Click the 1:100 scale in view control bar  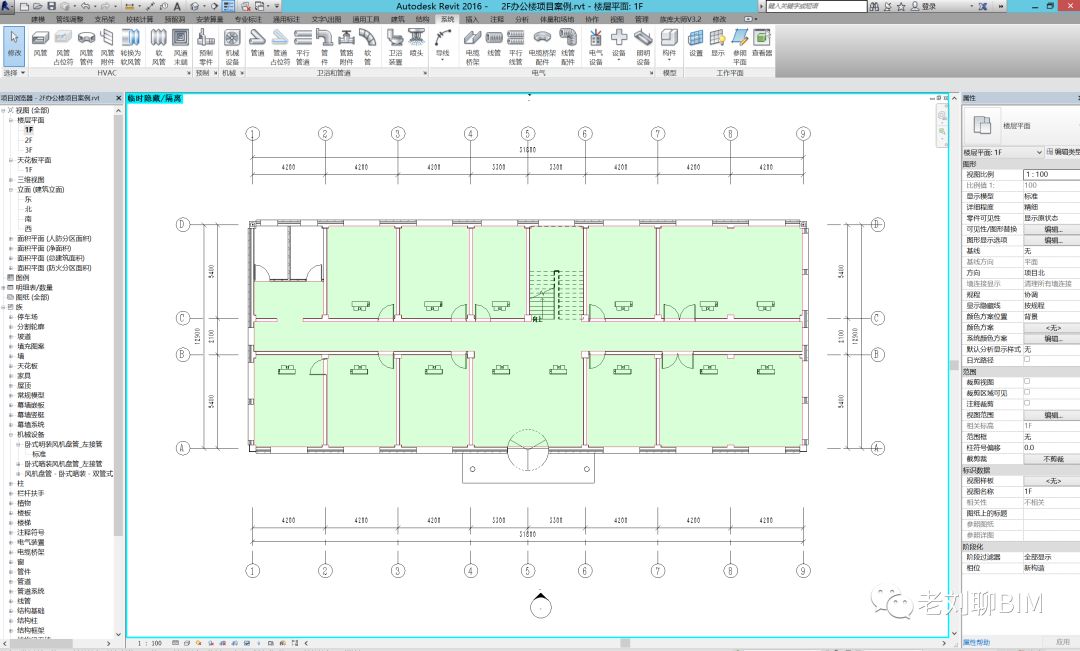(x=149, y=643)
